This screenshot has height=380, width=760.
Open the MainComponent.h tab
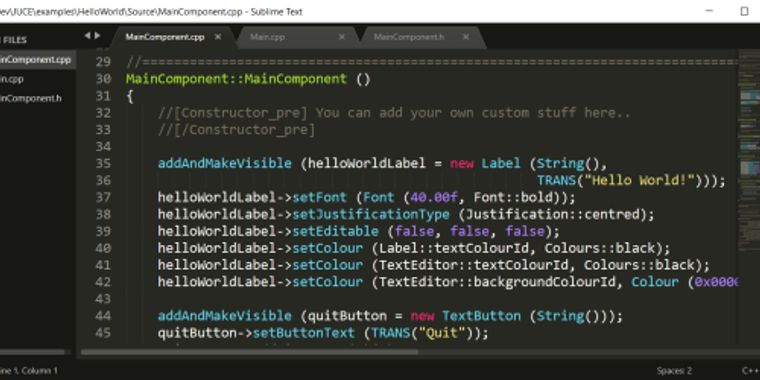click(409, 37)
